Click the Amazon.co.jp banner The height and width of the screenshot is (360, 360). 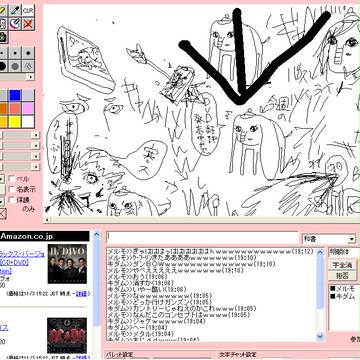(44, 236)
